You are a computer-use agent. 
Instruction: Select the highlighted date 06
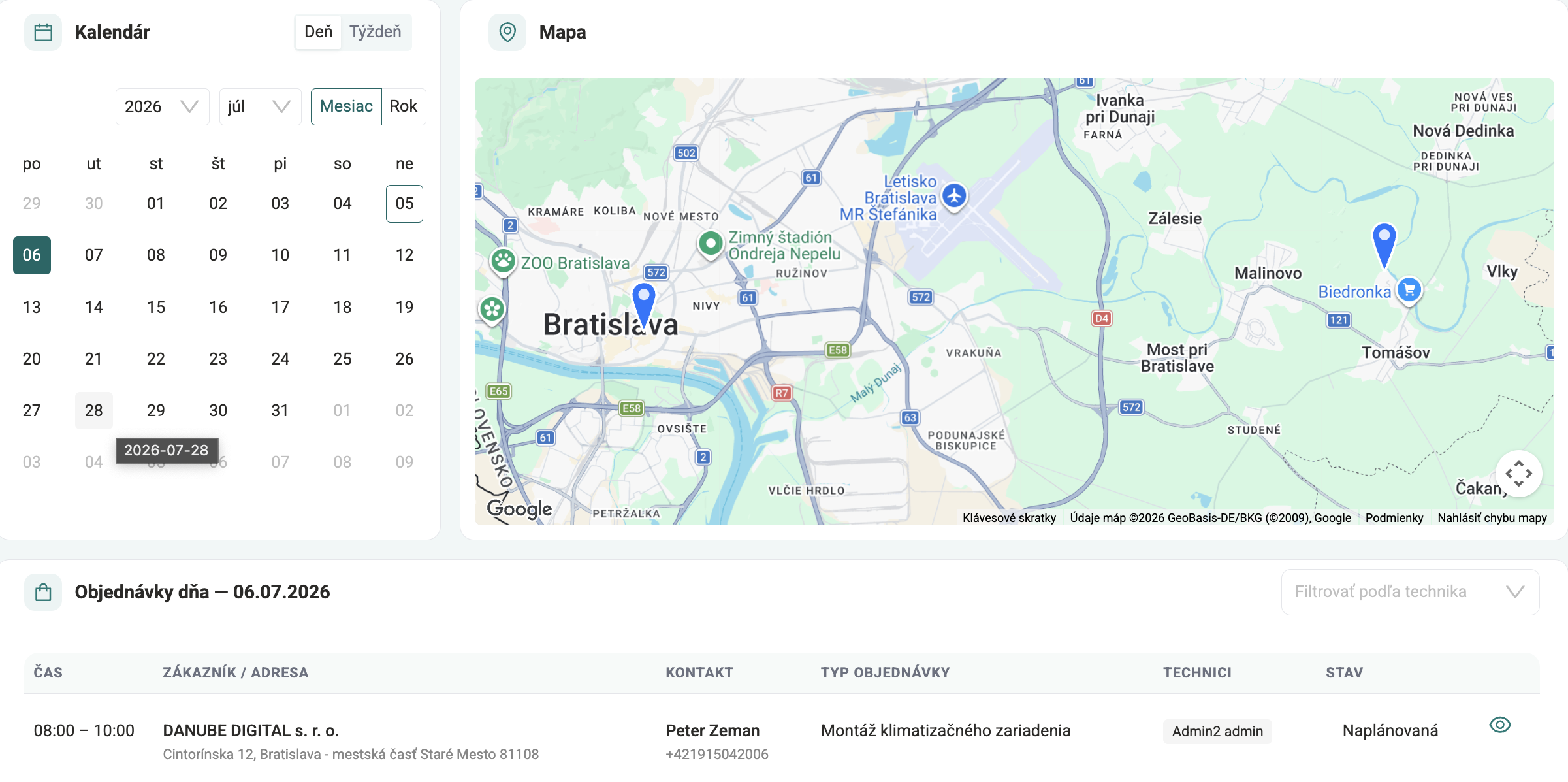tap(32, 255)
